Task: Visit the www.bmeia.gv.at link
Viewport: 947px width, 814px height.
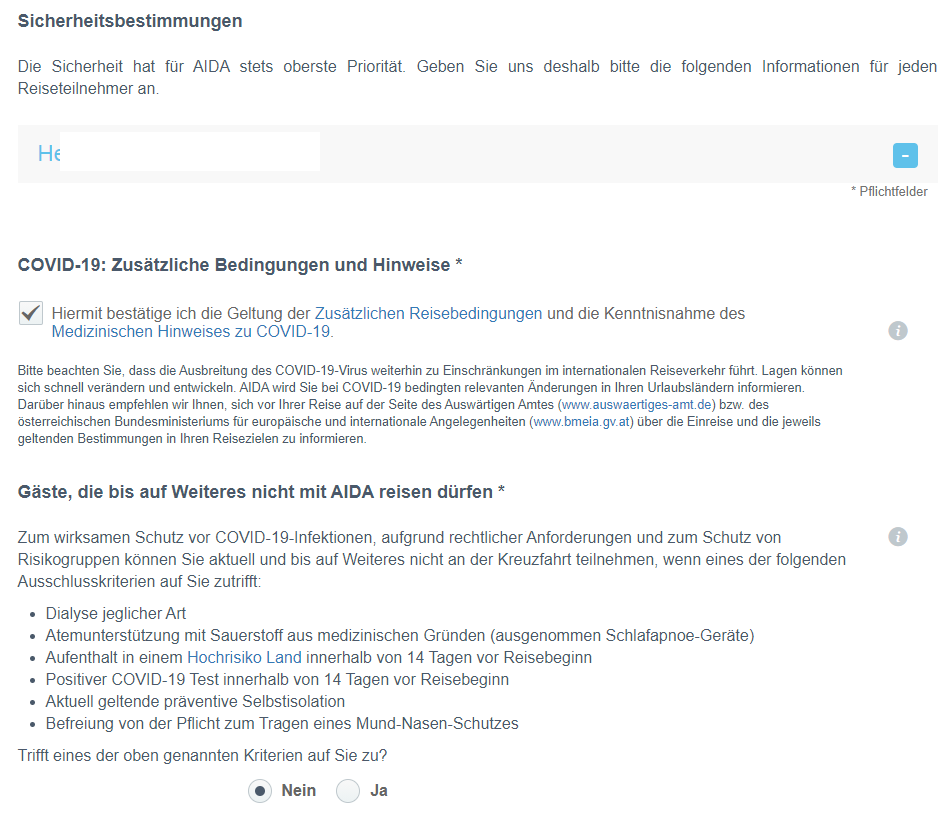Action: (x=582, y=421)
